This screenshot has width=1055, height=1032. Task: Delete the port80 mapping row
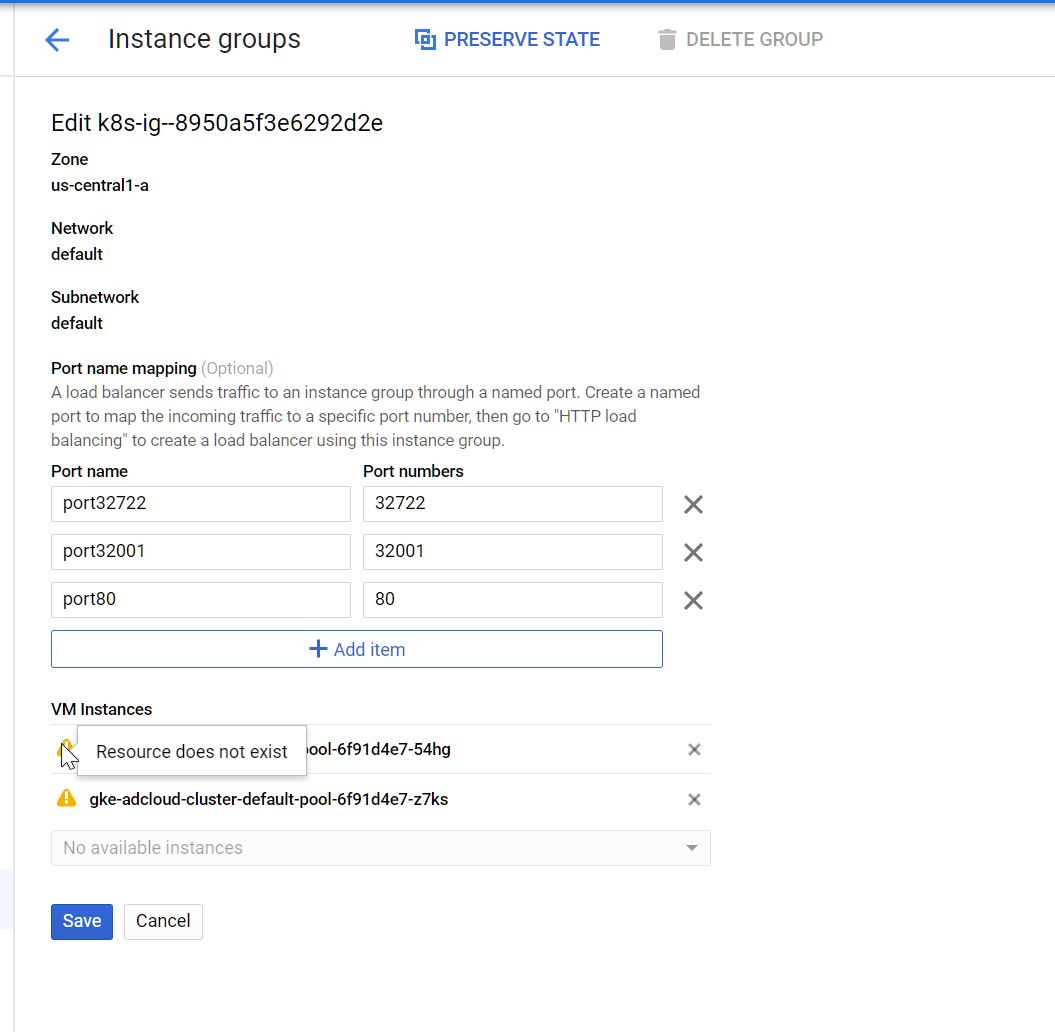click(693, 601)
